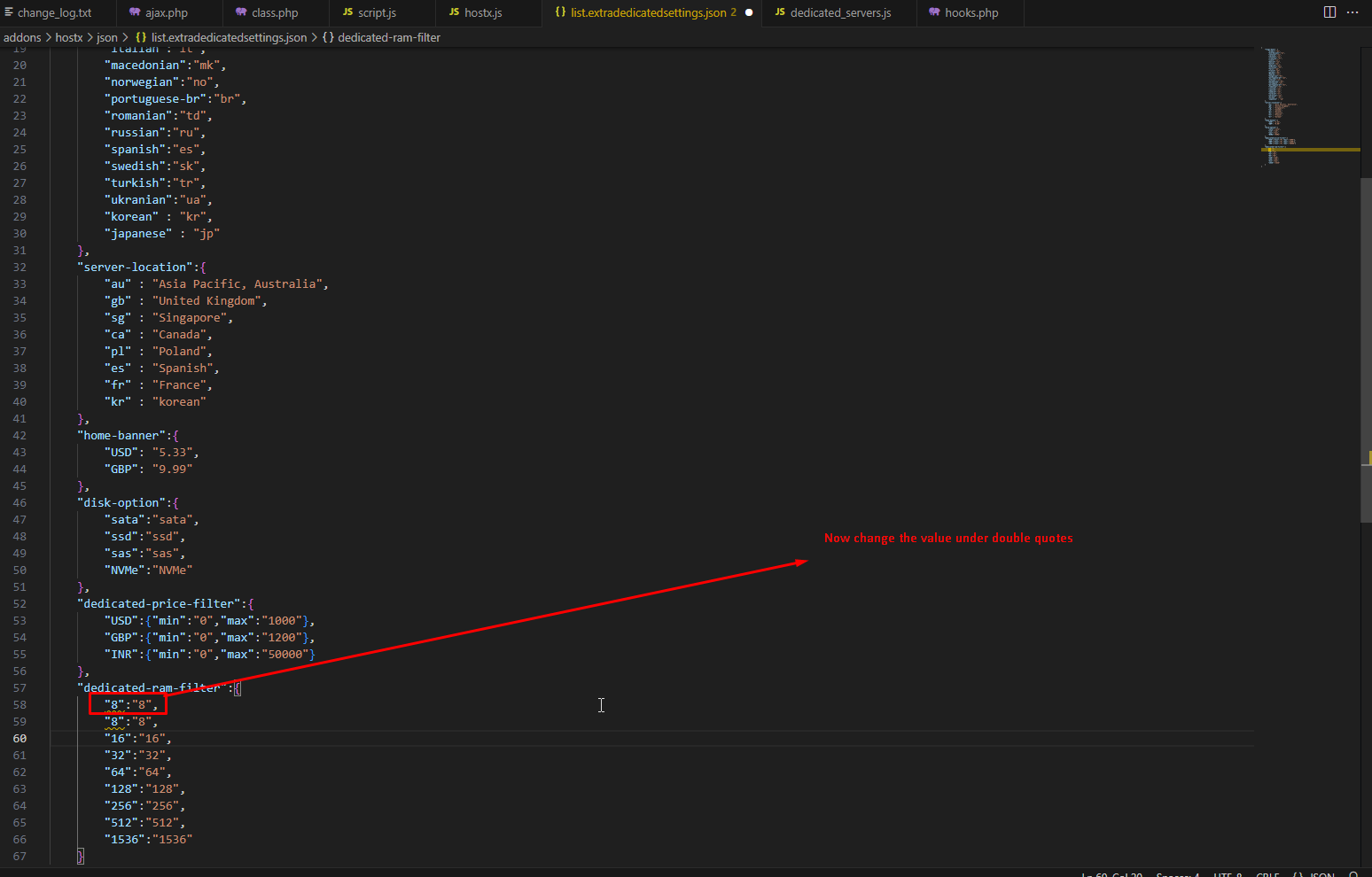Switch to the class.php tab
1372x877 pixels.
tap(274, 13)
